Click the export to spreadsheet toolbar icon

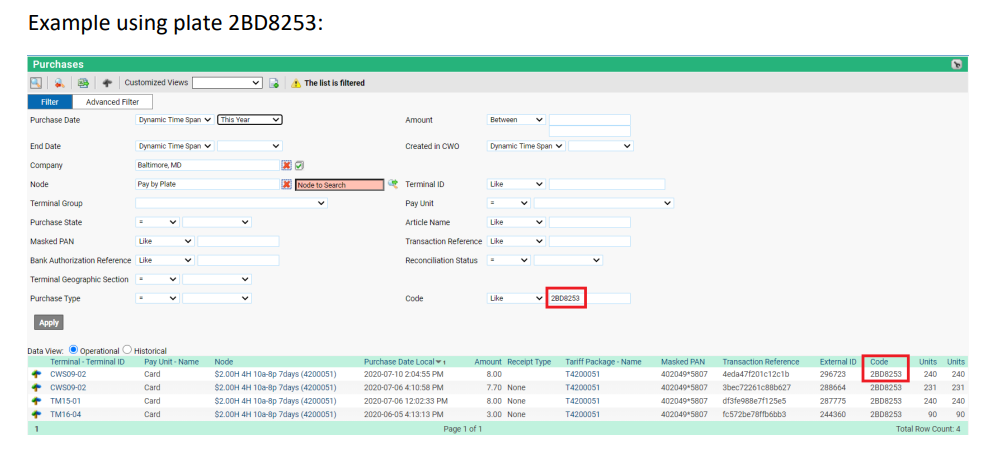(83, 83)
